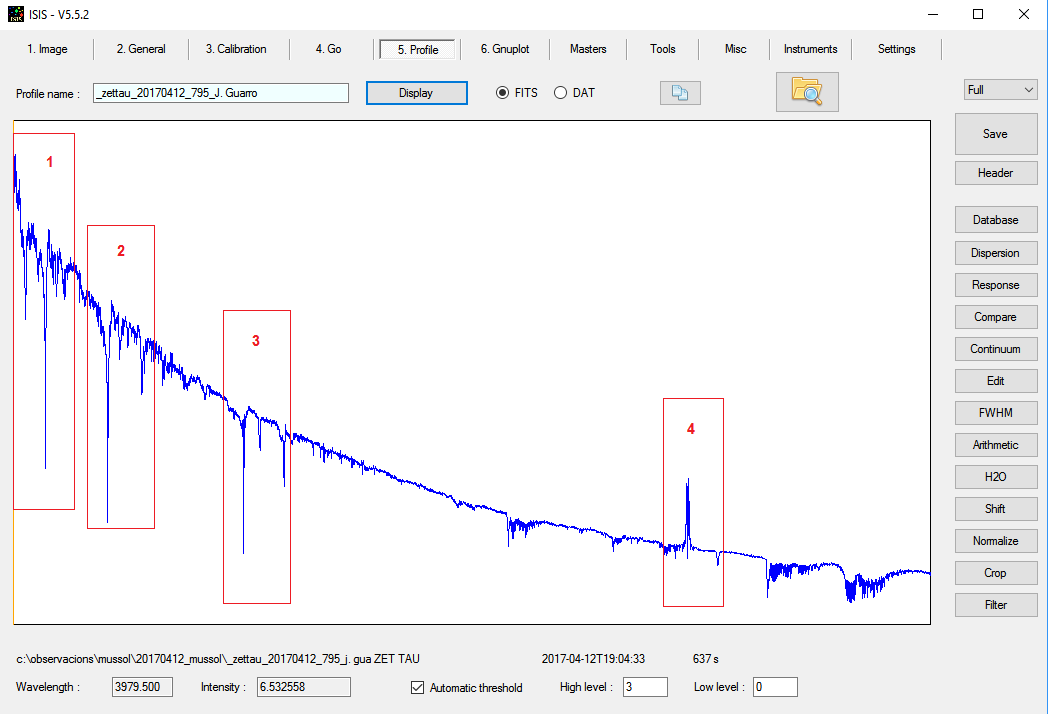Switch to the 1. Image tab
Image resolution: width=1048 pixels, height=714 pixels.
(x=47, y=49)
